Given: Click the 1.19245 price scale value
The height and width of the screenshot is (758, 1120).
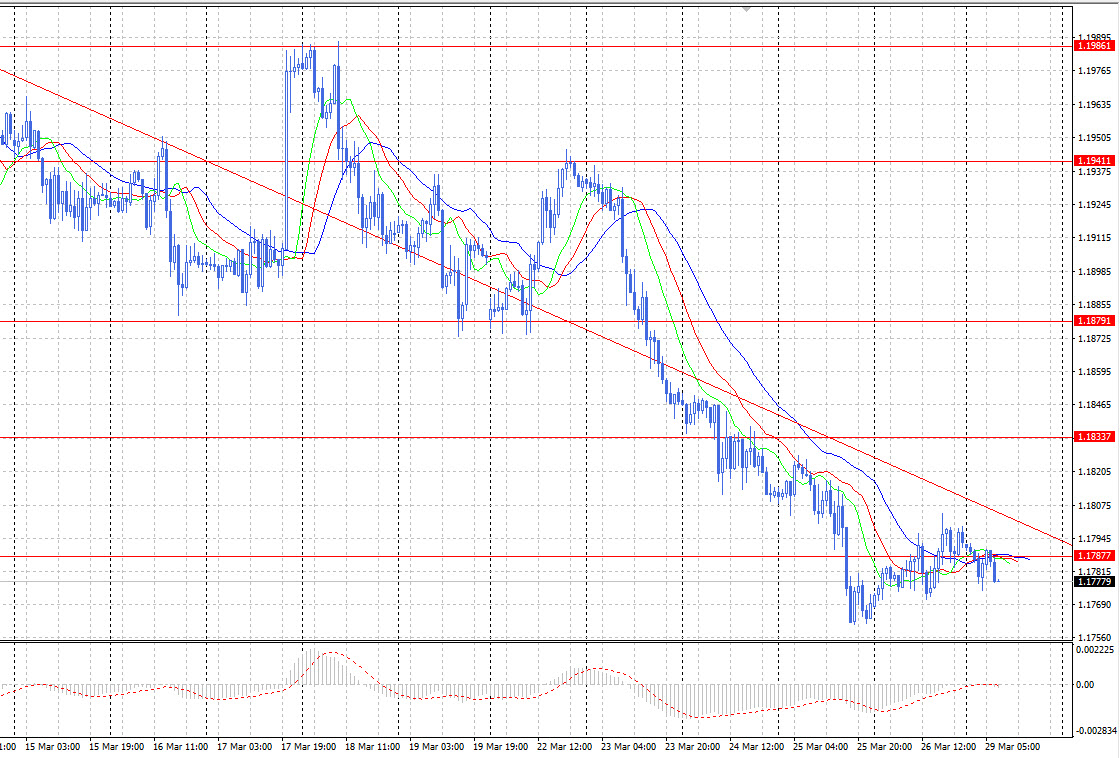Looking at the screenshot, I should (x=1094, y=204).
